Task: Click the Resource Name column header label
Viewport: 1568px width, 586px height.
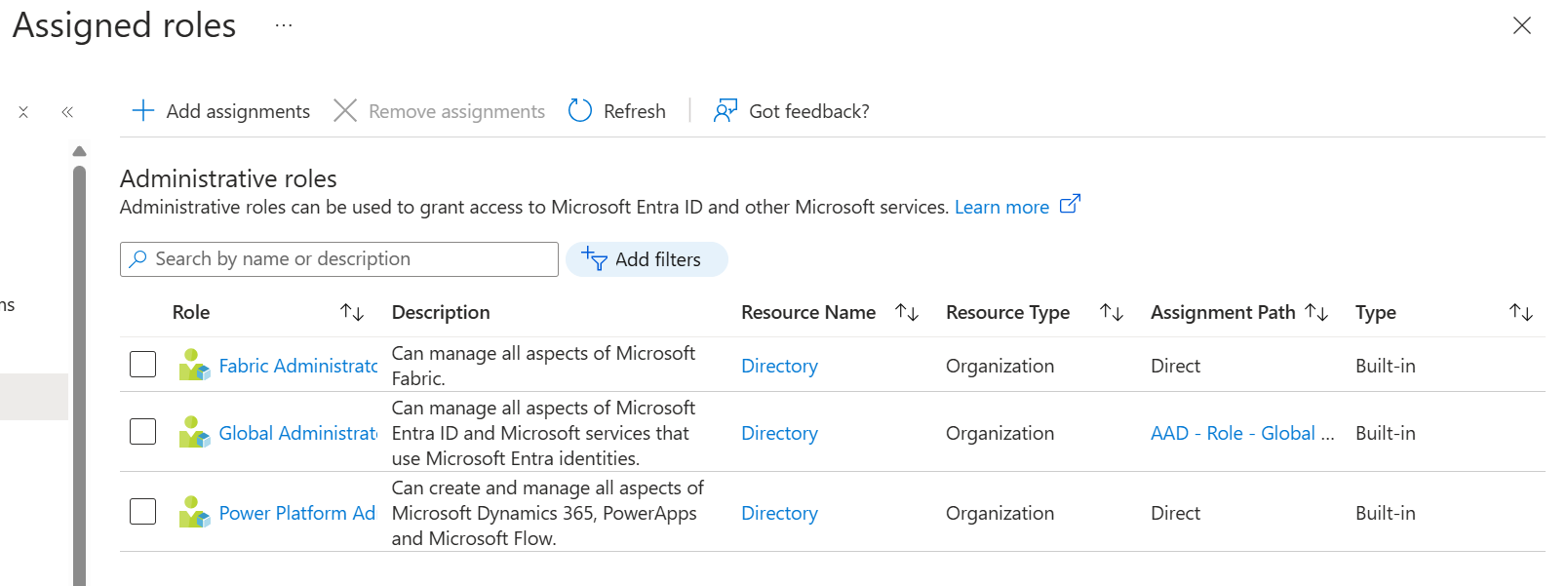Action: tap(808, 312)
